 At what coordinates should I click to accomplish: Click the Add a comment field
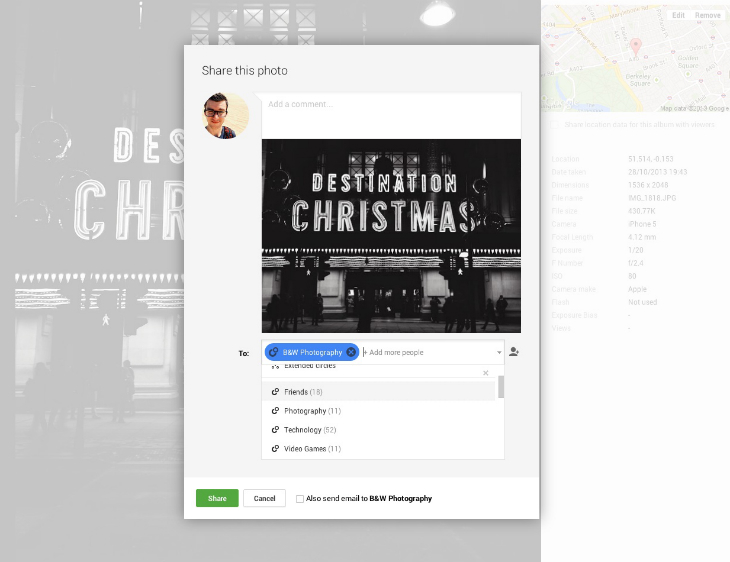391,115
